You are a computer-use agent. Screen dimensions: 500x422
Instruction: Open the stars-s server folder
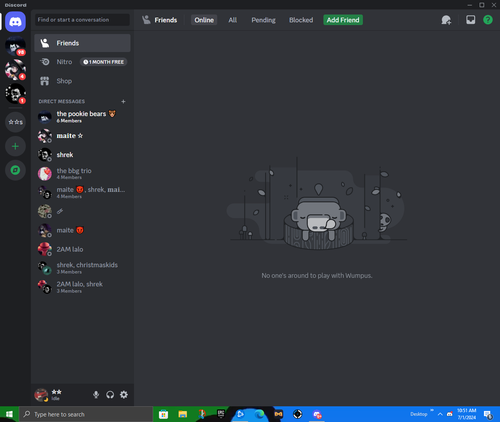pos(15,122)
